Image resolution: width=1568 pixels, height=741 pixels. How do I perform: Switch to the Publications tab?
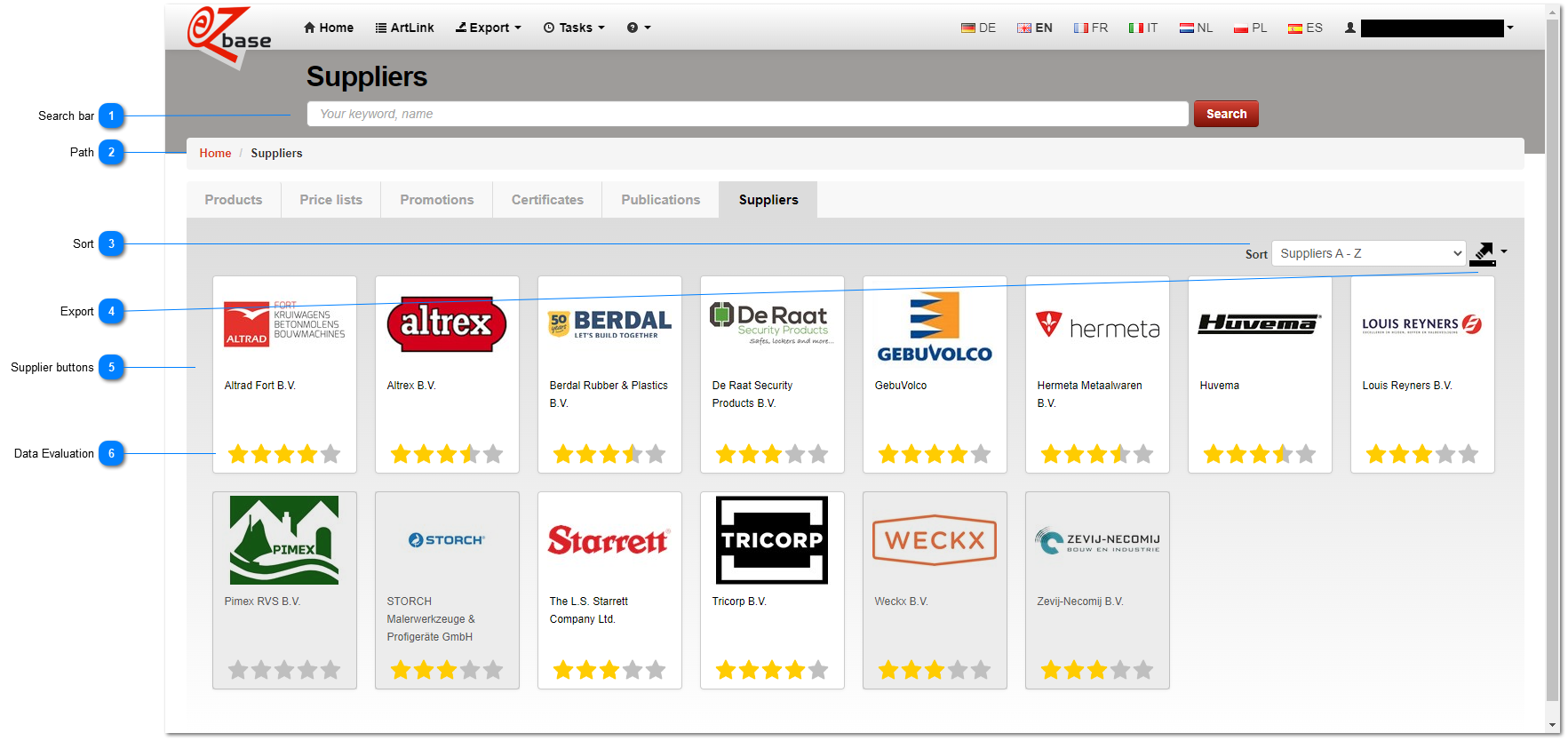pos(661,200)
